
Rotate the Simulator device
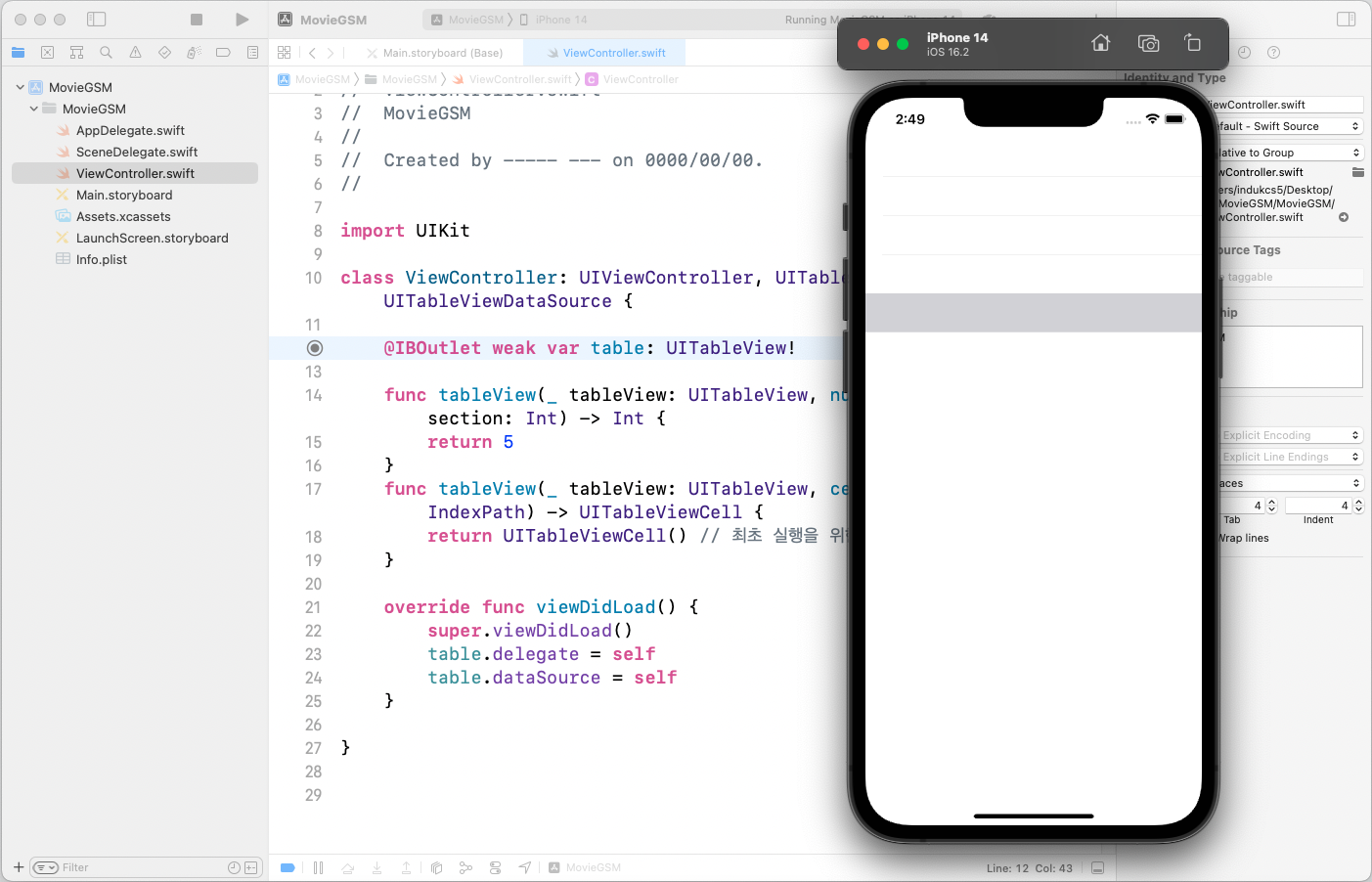pos(1192,43)
